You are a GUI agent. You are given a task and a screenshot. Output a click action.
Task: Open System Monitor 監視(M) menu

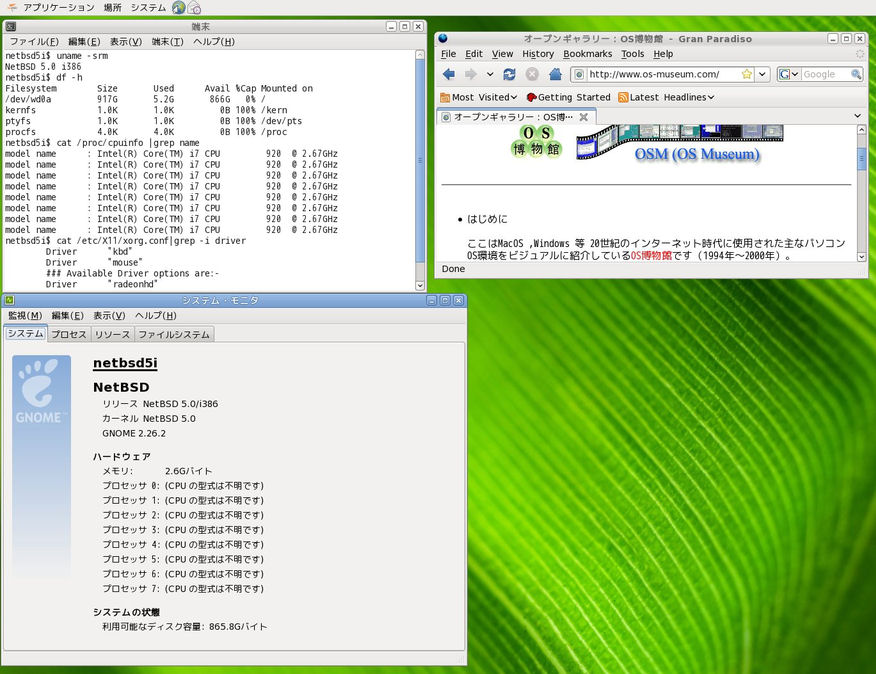coord(25,315)
